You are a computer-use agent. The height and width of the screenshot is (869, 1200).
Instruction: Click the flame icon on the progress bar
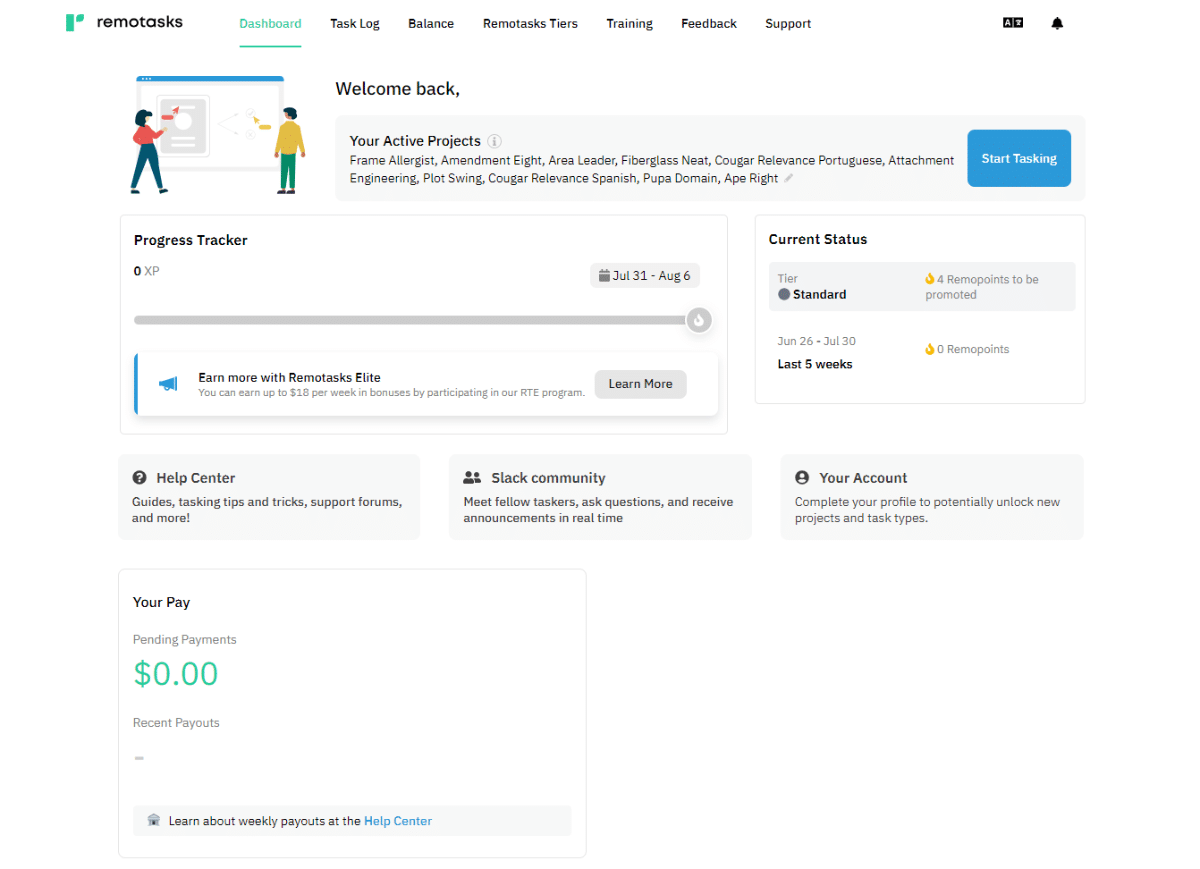click(x=699, y=320)
